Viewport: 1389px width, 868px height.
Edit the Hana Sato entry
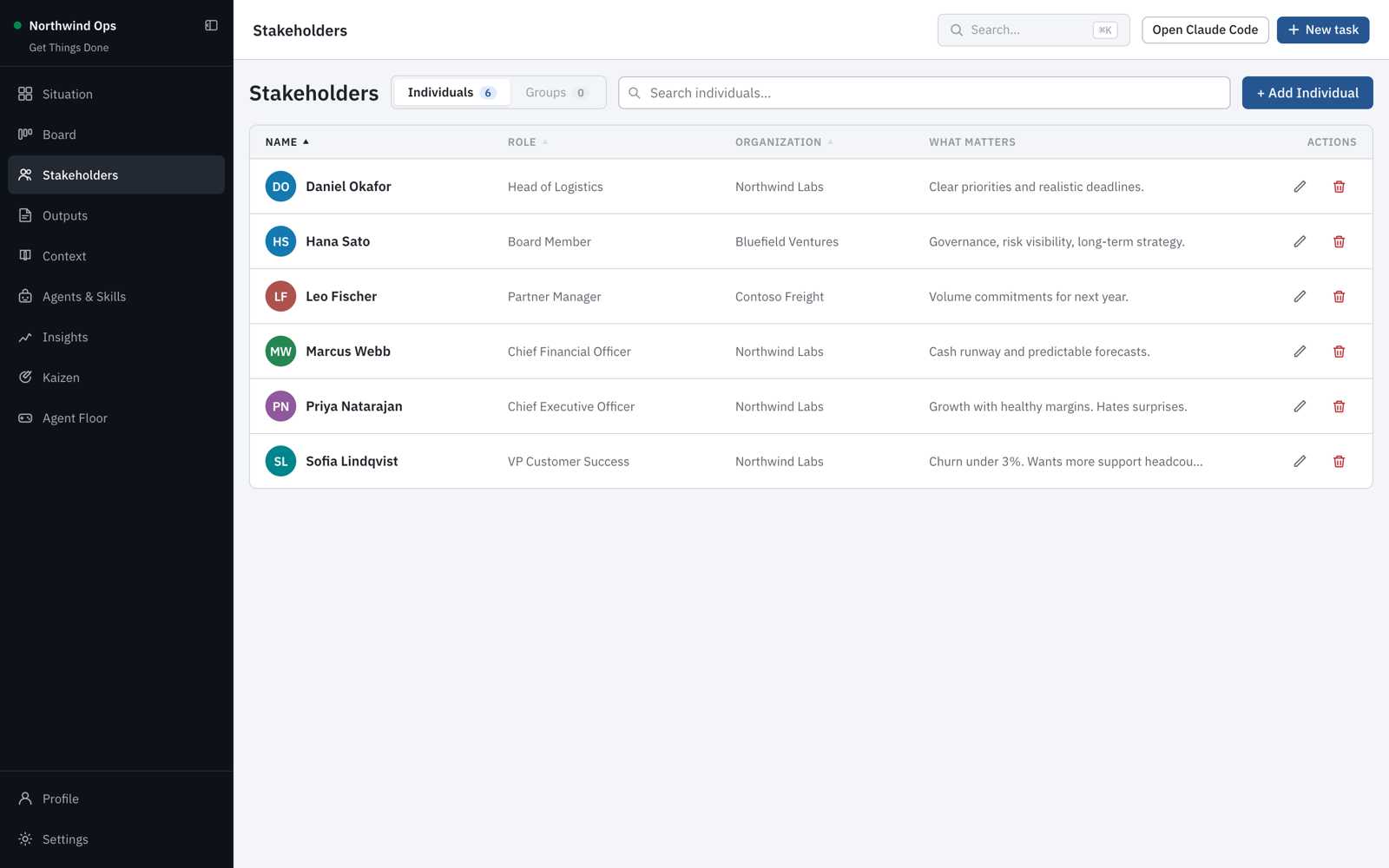(1300, 241)
